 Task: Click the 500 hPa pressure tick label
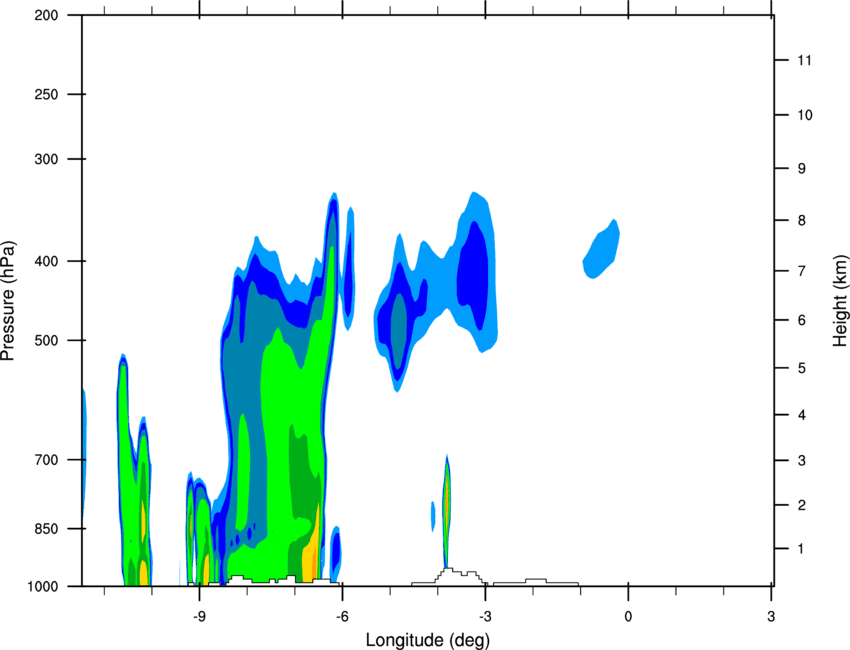(x=47, y=340)
